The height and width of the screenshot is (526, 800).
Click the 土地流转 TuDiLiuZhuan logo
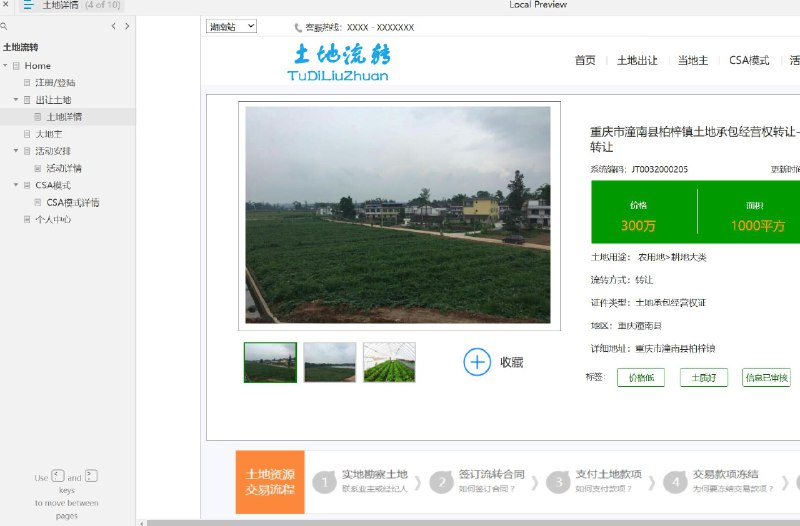pyautogui.click(x=339, y=62)
